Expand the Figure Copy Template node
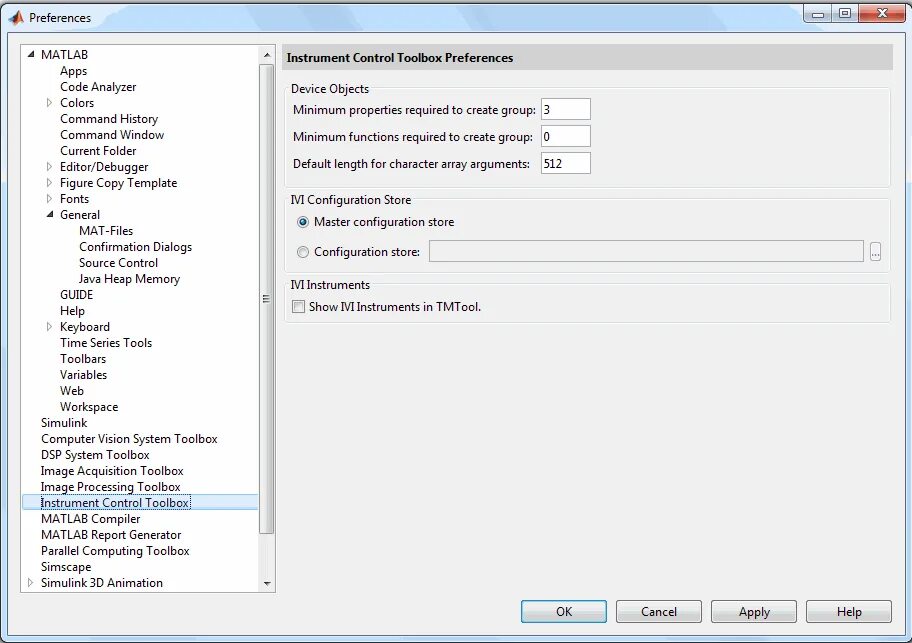Viewport: 912px width, 643px height. pos(49,183)
